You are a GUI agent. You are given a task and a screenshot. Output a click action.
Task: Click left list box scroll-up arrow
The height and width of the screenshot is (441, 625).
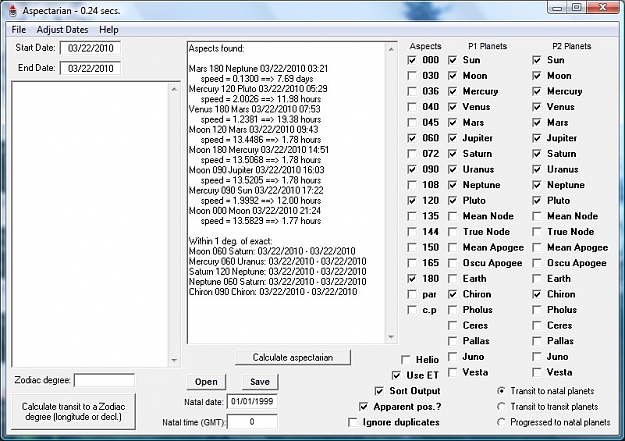(174, 89)
